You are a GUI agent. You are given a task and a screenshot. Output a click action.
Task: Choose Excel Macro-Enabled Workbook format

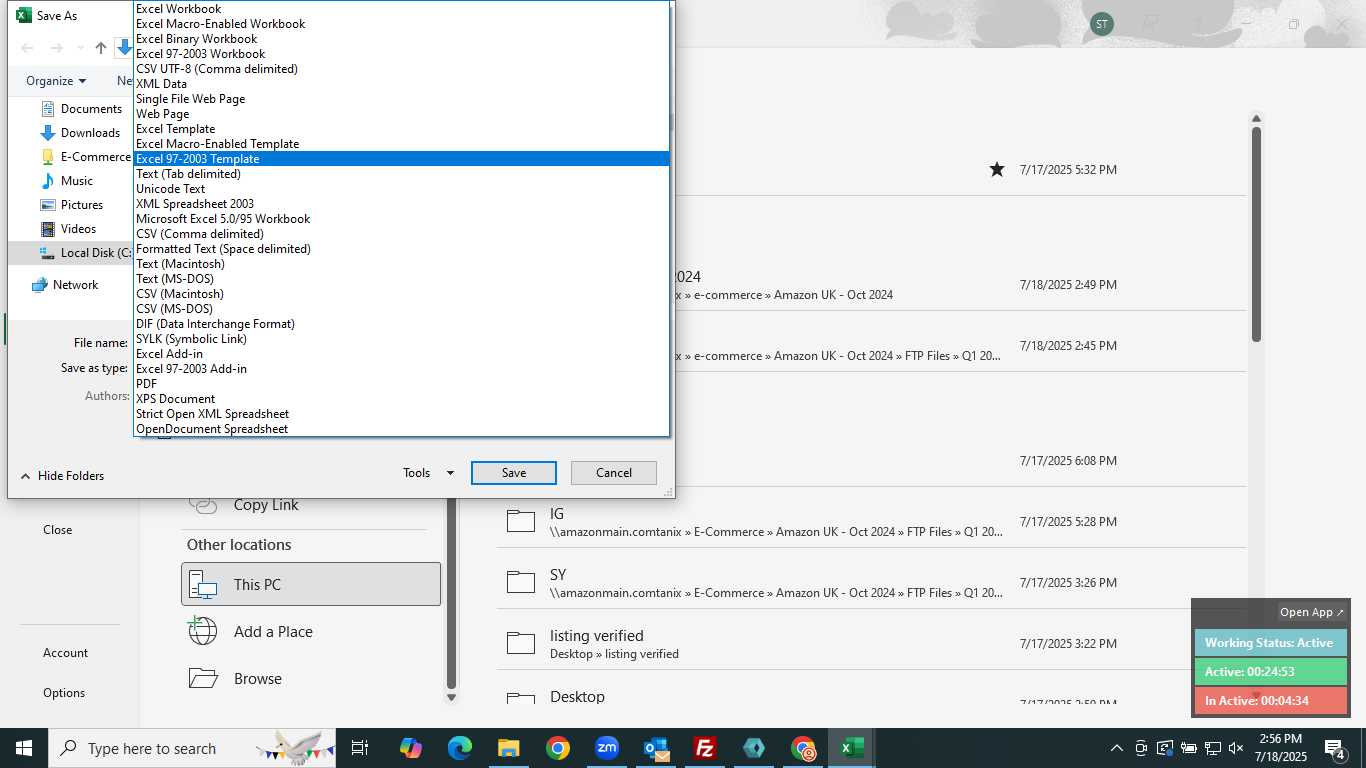click(x=401, y=24)
